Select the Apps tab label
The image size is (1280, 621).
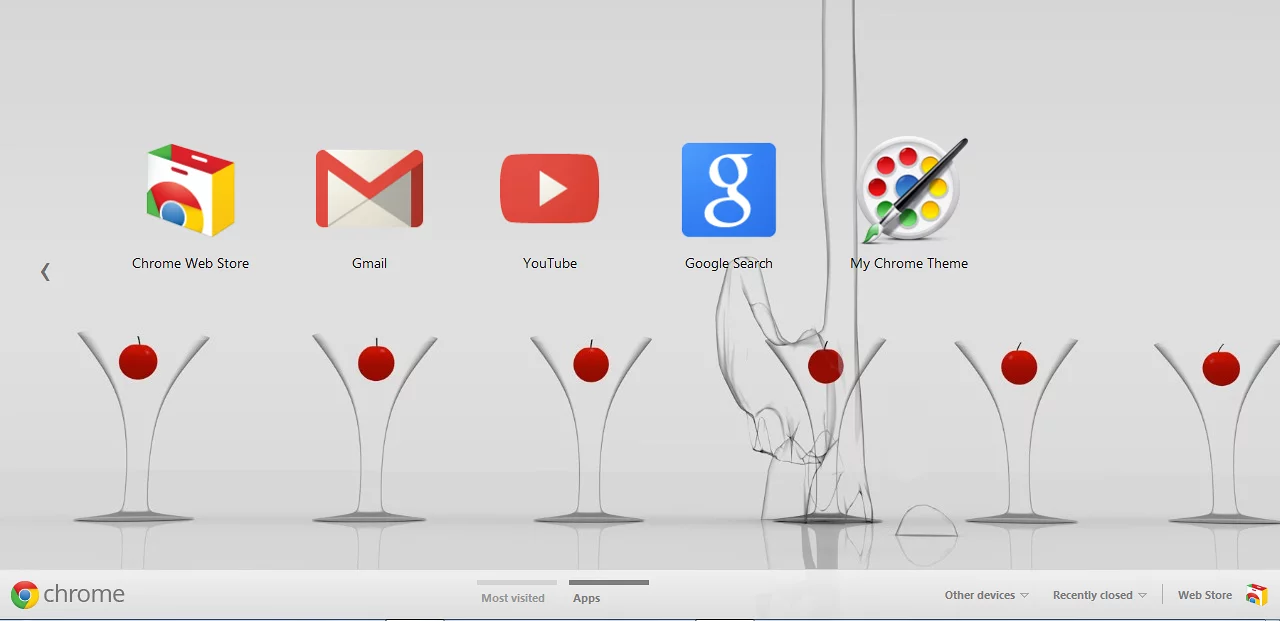pos(587,598)
